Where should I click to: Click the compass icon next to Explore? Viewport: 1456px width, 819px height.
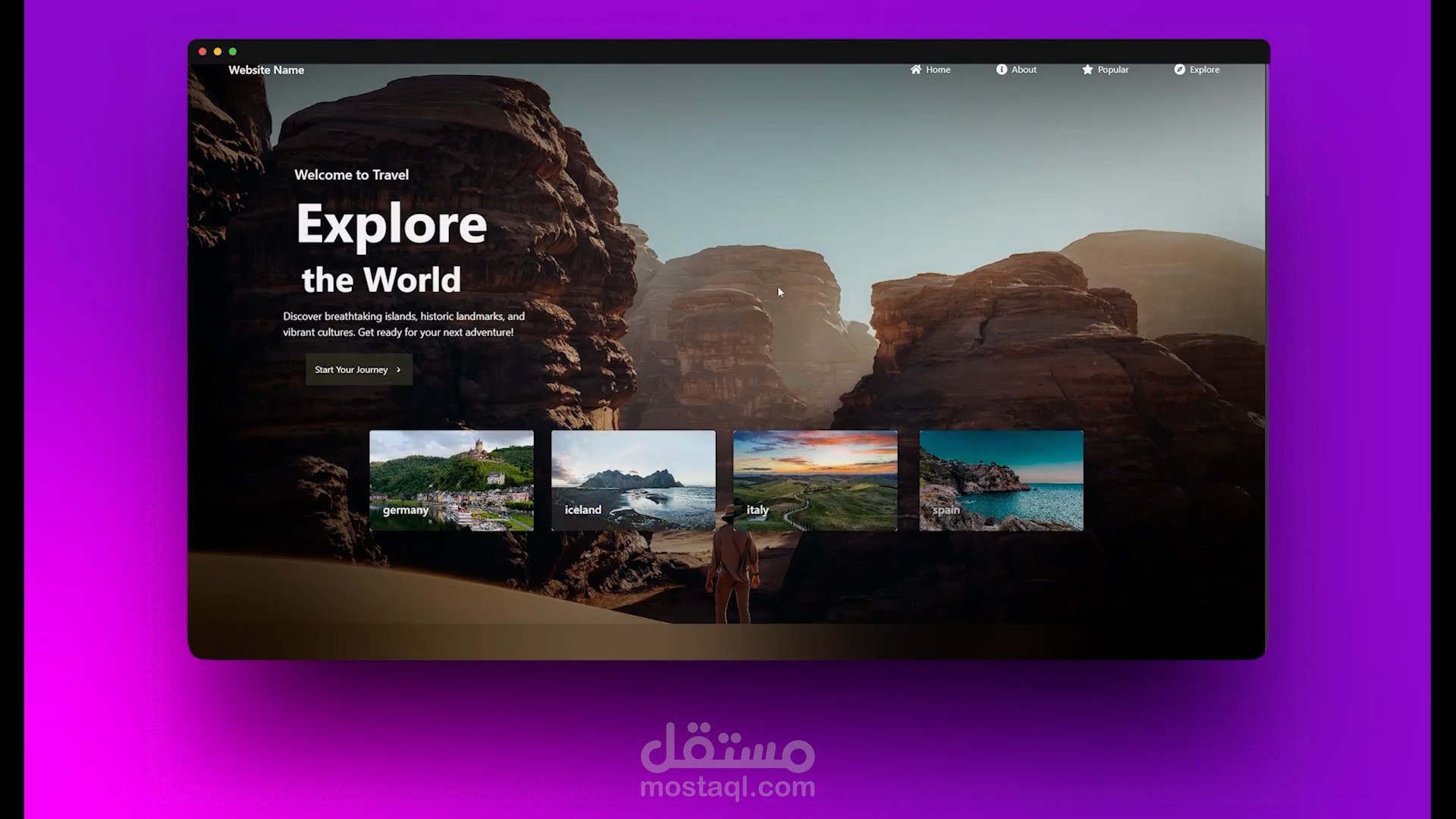point(1181,69)
